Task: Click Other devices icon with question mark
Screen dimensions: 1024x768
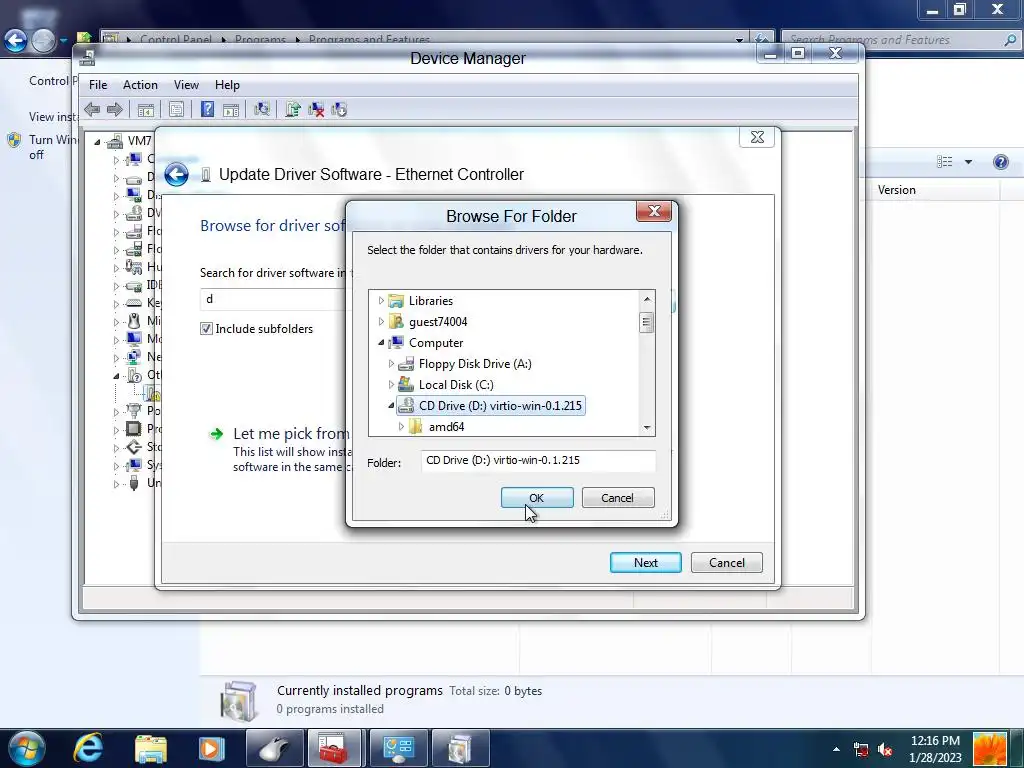Action: click(x=134, y=375)
